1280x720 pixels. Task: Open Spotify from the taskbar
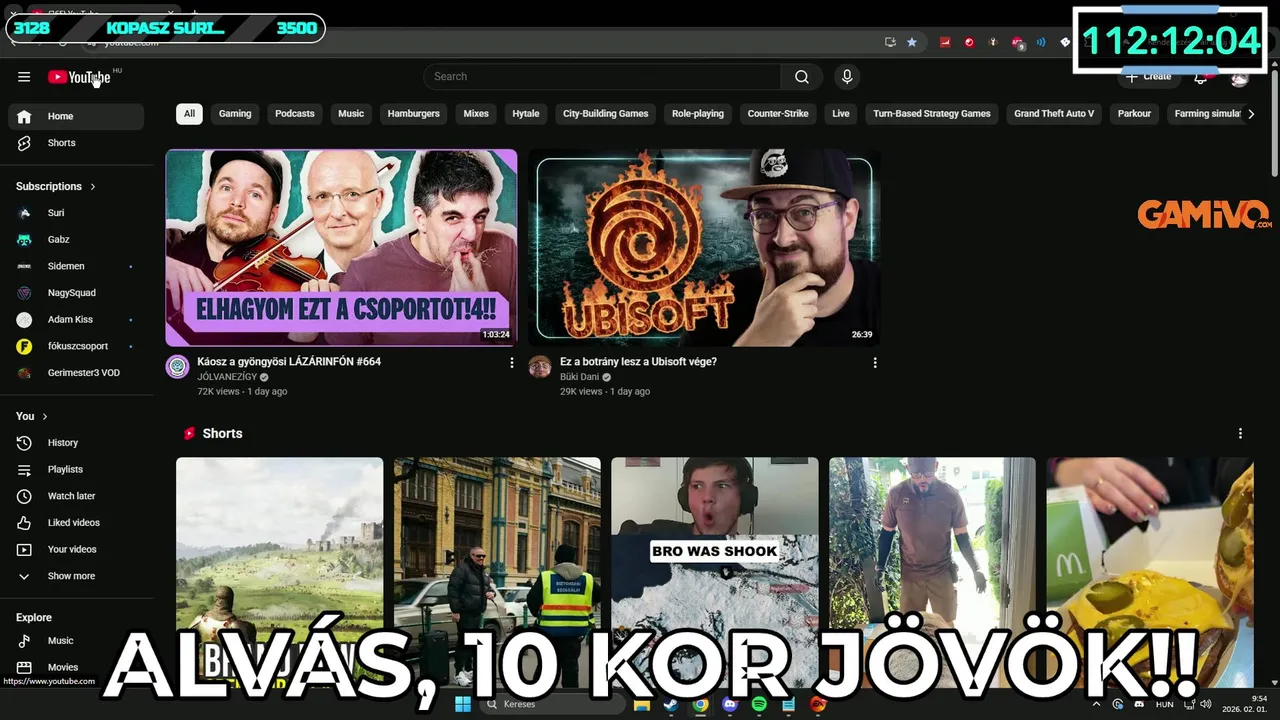[x=759, y=705]
